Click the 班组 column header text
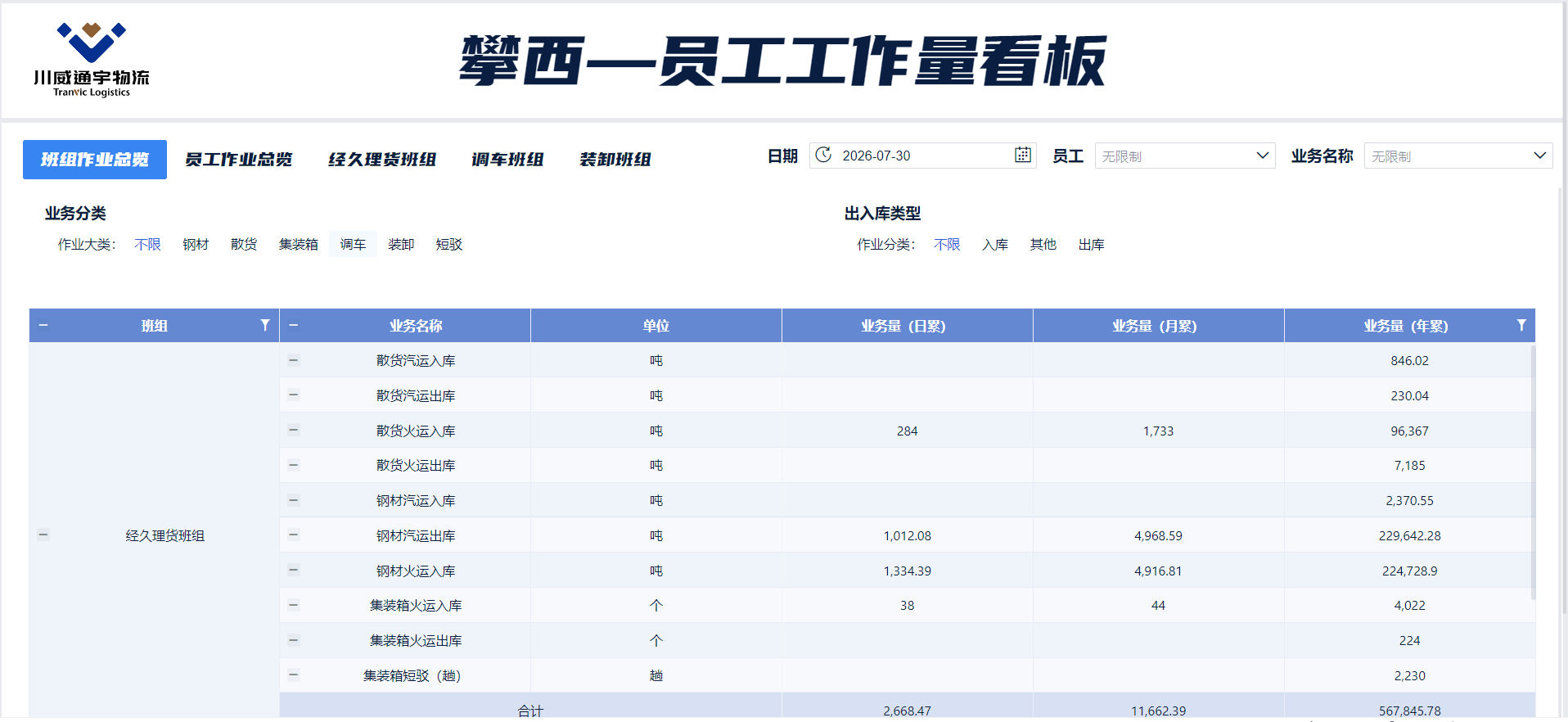The image size is (1568, 722). coord(154,326)
